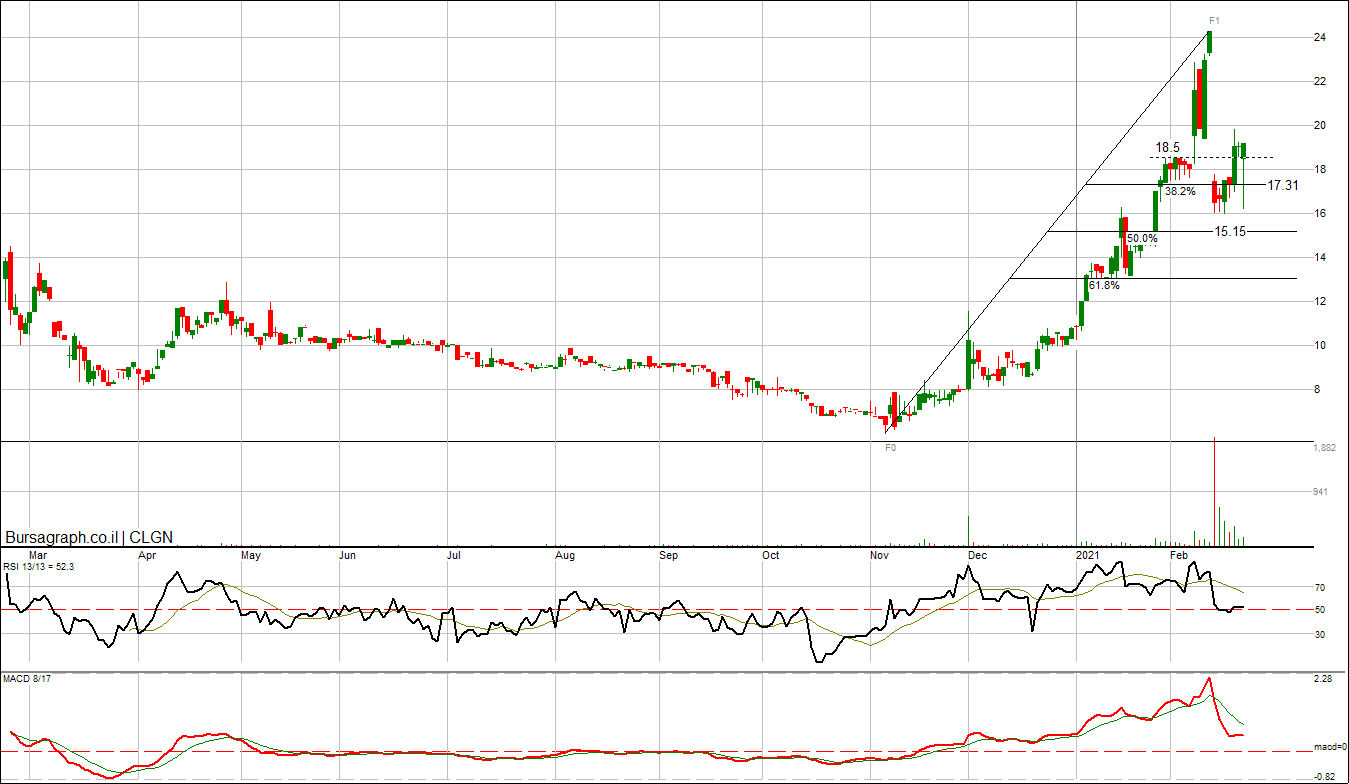This screenshot has width=1349, height=784.
Task: Click the 15.15 price level label
Action: (x=1230, y=231)
